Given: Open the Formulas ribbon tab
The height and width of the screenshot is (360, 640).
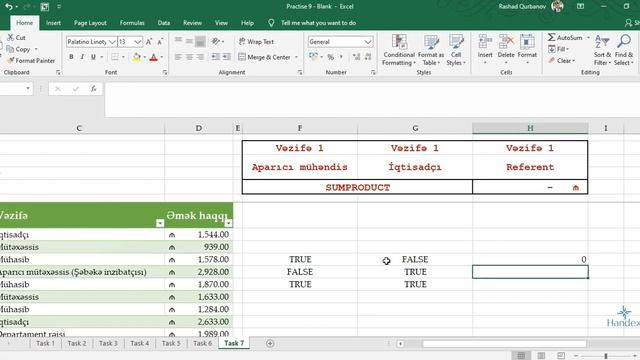Looking at the screenshot, I should coord(132,23).
